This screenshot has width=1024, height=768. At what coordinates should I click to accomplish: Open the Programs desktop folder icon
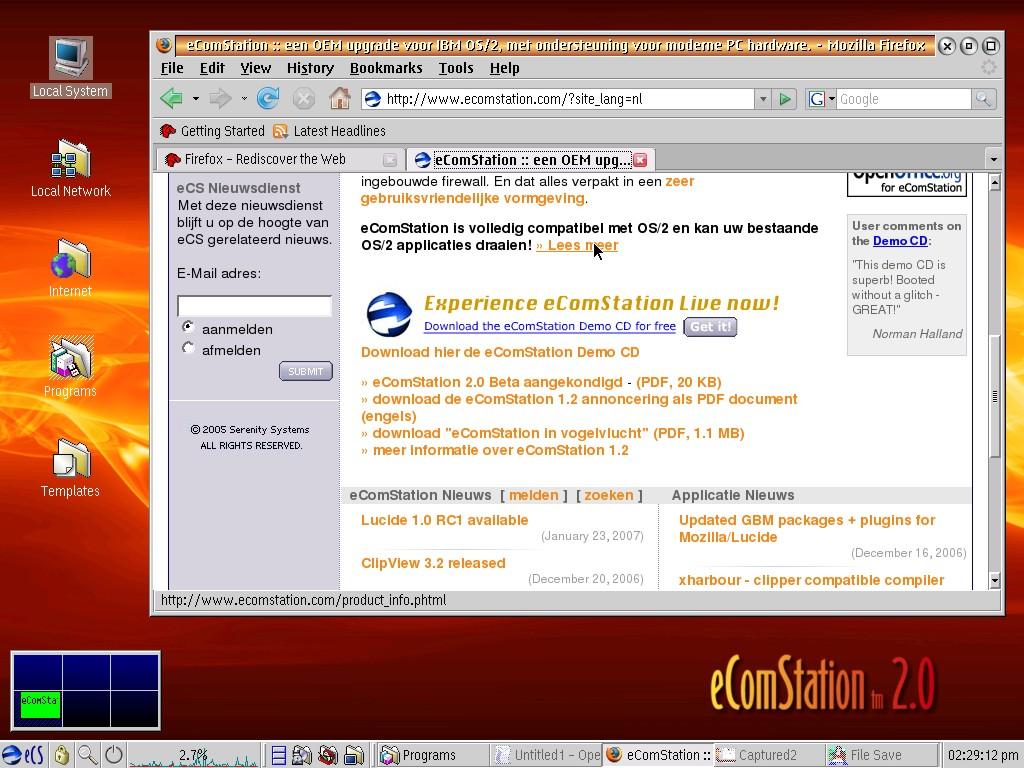[x=71, y=367]
